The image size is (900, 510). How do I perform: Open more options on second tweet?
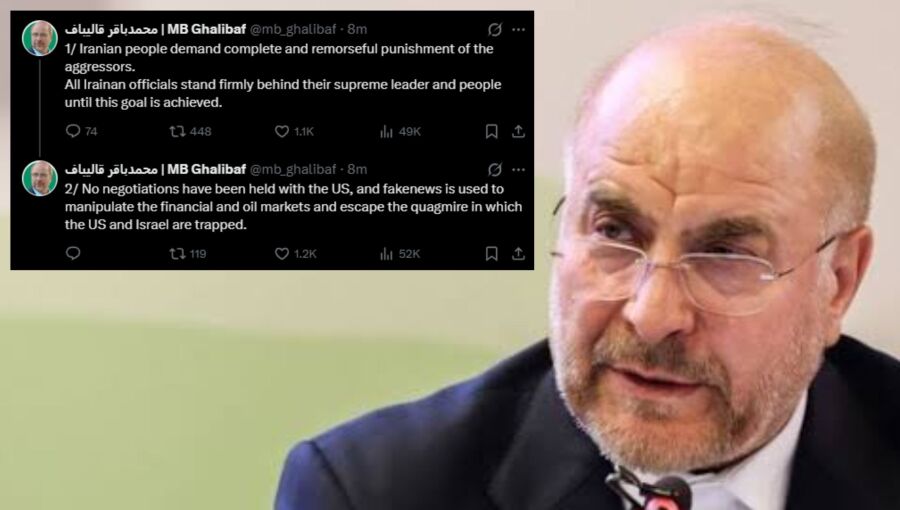click(x=518, y=169)
